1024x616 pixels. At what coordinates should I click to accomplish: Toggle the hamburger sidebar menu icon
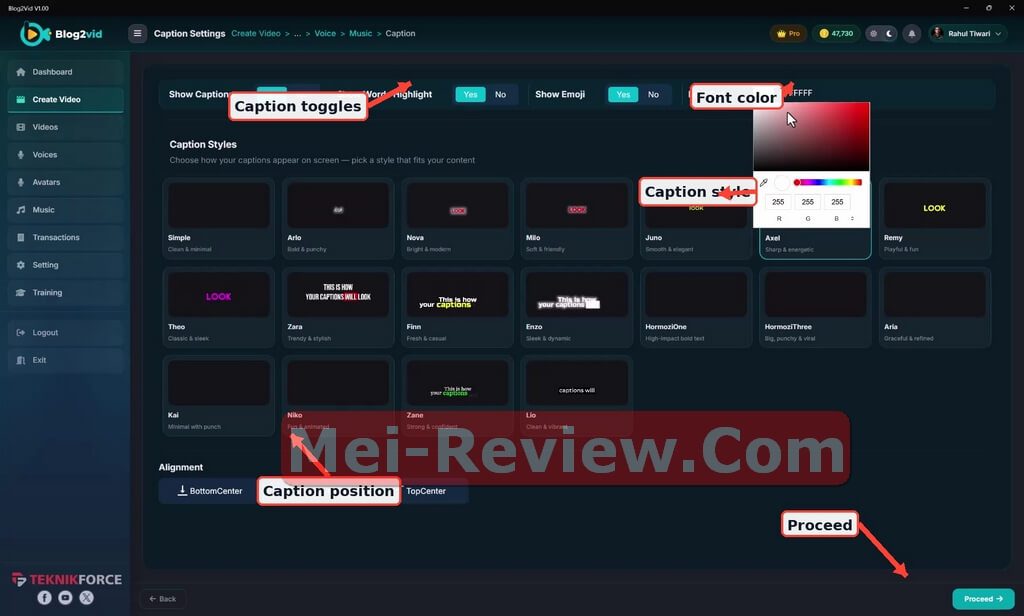coord(137,33)
